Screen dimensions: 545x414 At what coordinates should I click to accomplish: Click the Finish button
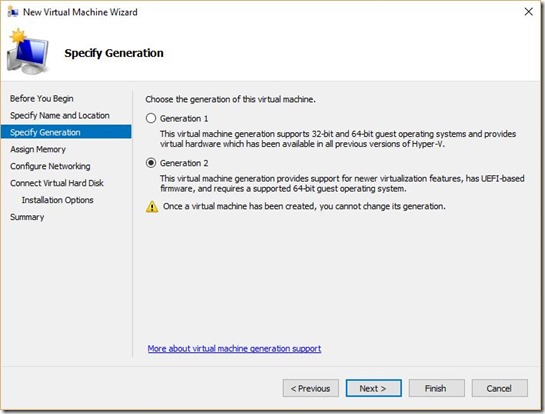[x=437, y=388]
